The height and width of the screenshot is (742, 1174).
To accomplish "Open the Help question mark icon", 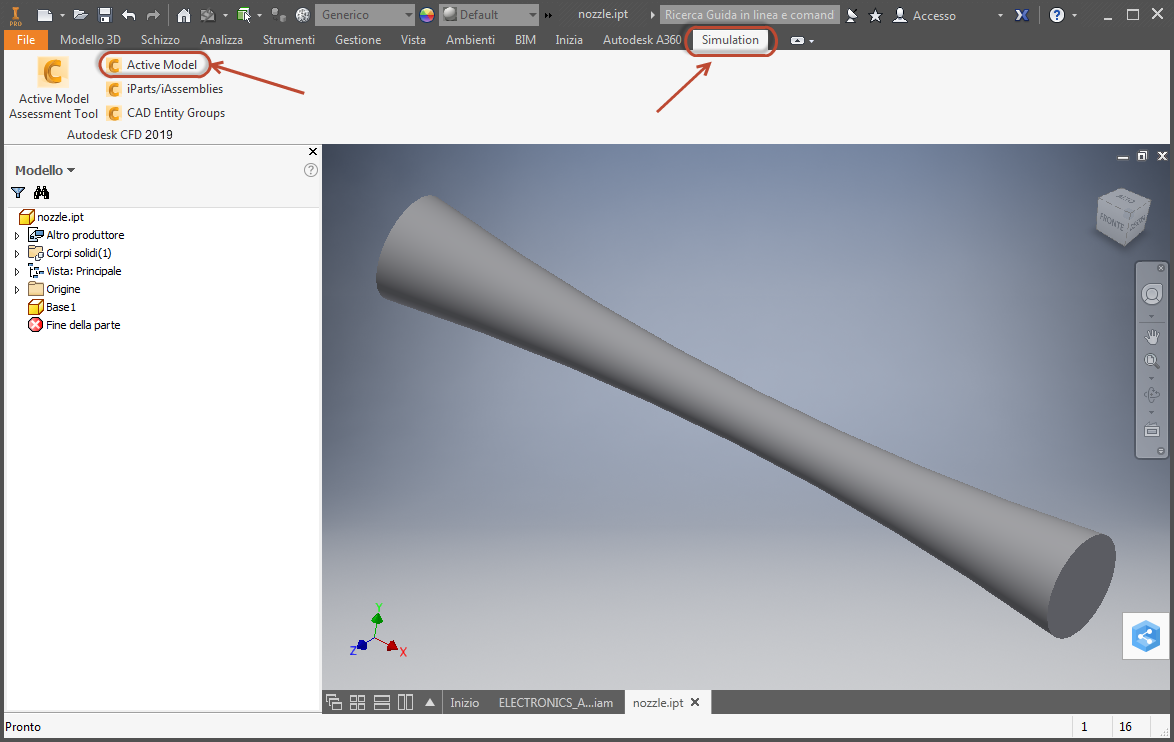I will click(1056, 15).
